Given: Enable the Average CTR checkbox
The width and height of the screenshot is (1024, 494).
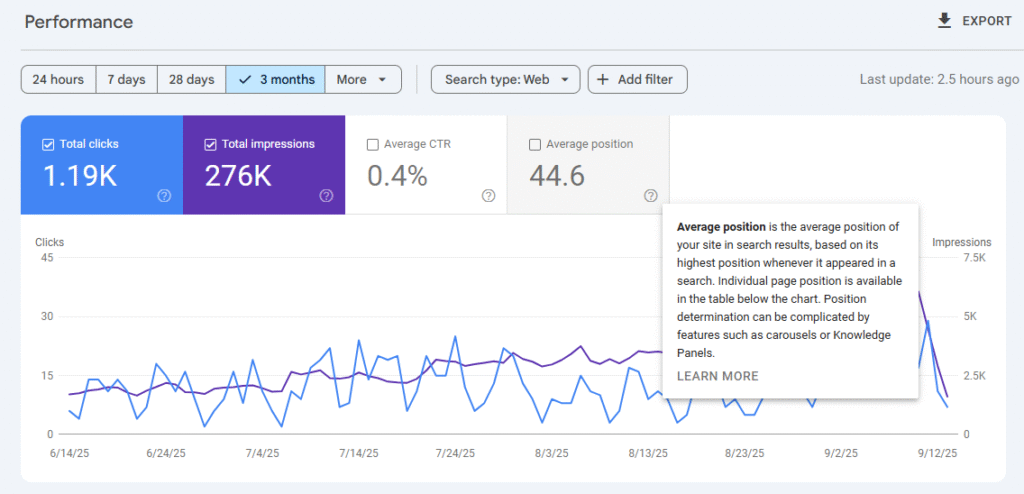Looking at the screenshot, I should pyautogui.click(x=373, y=144).
